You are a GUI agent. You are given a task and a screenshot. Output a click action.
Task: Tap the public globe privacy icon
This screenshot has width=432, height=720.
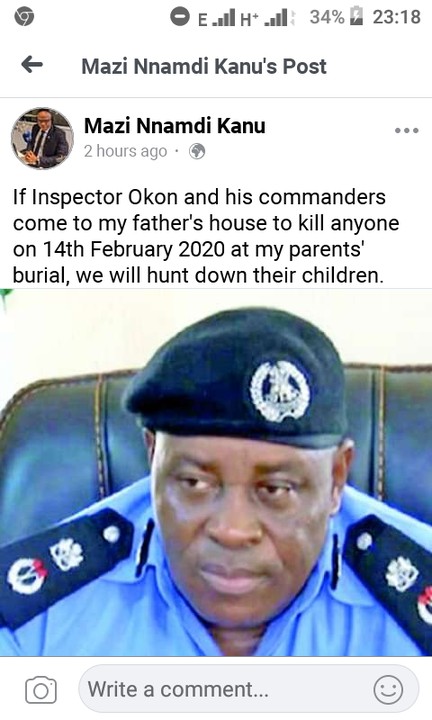(197, 151)
